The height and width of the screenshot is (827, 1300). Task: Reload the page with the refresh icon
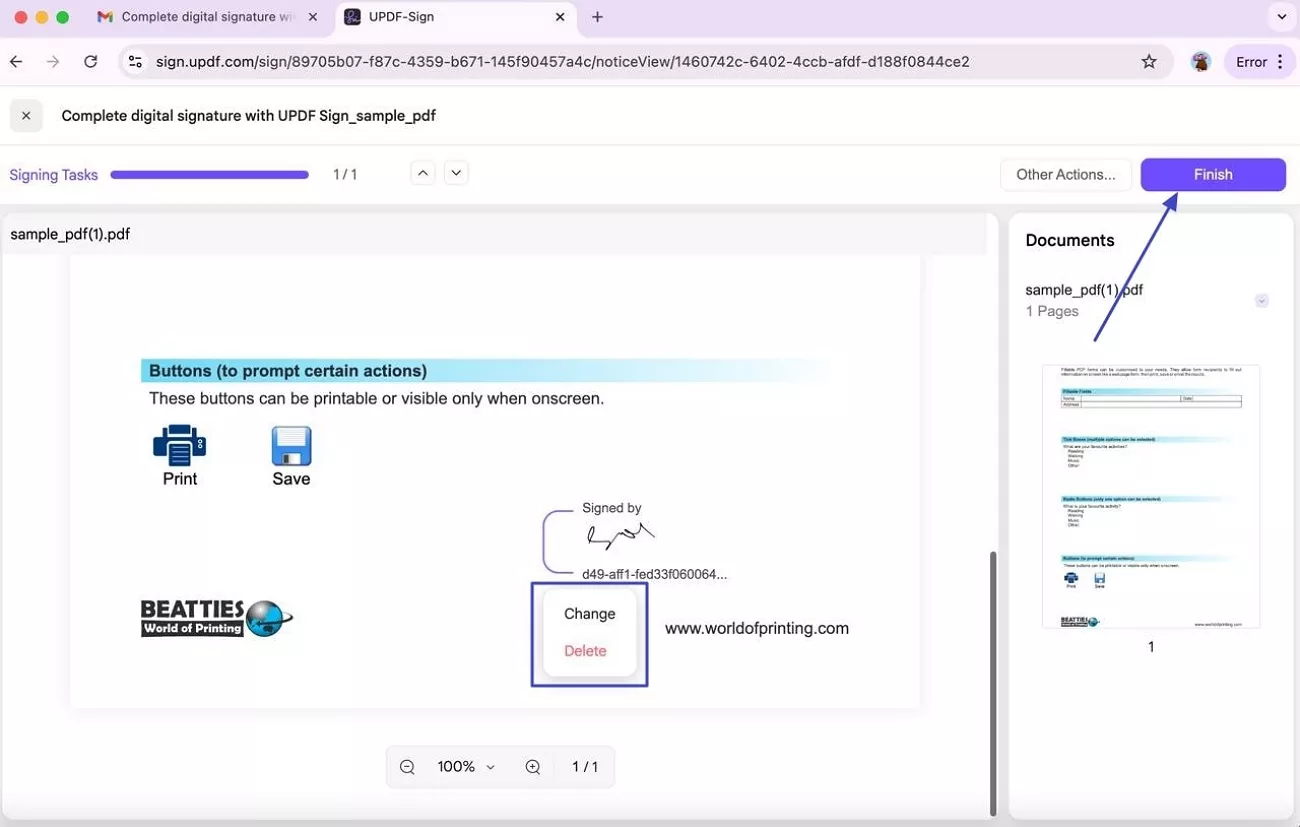pos(91,62)
